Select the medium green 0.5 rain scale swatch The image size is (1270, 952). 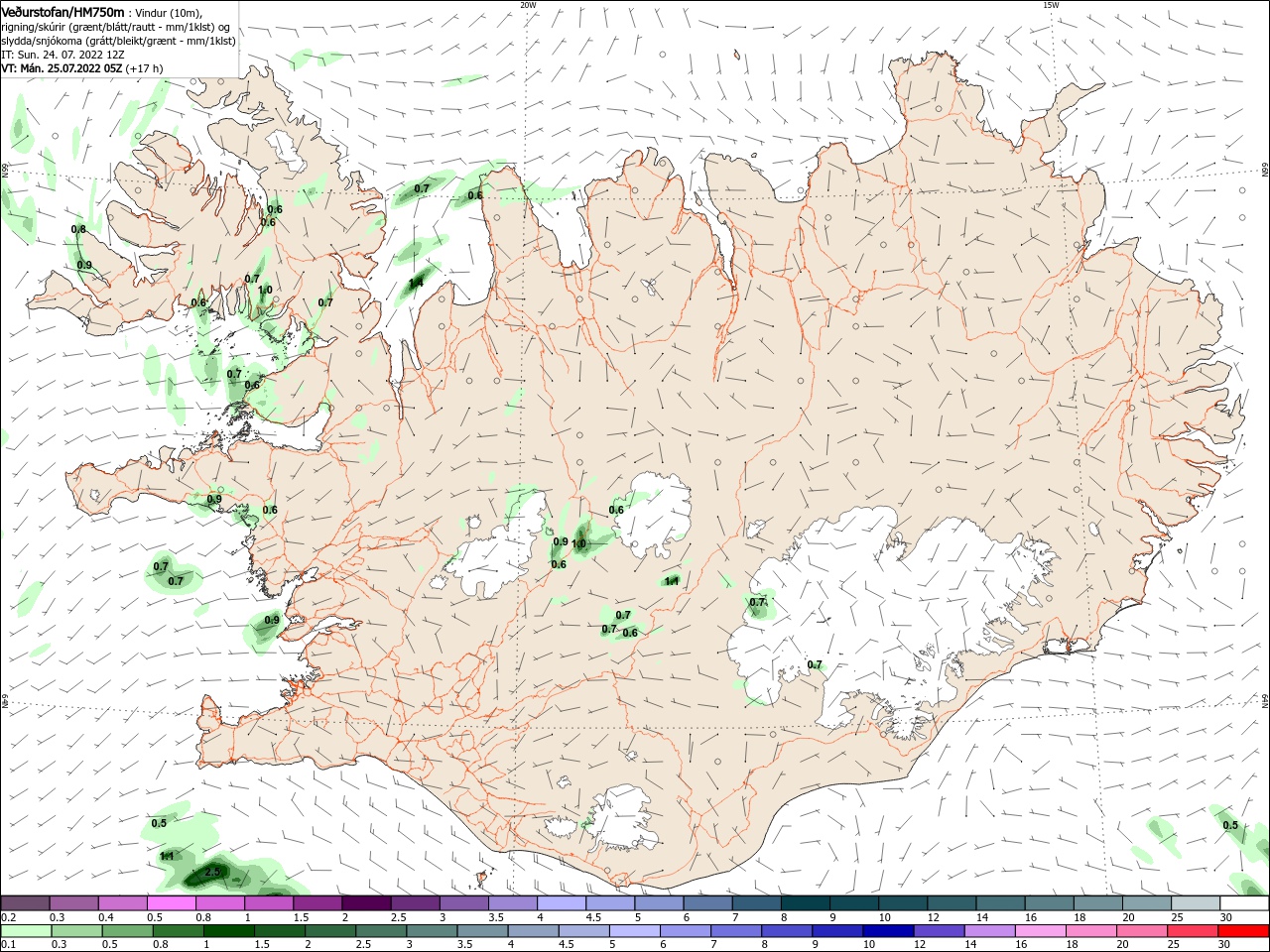tap(127, 931)
